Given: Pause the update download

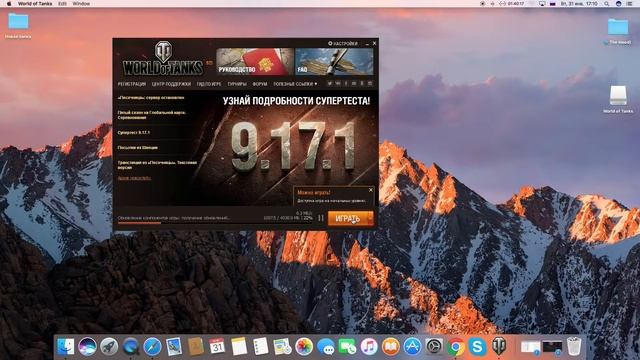Looking at the screenshot, I should coord(321,218).
